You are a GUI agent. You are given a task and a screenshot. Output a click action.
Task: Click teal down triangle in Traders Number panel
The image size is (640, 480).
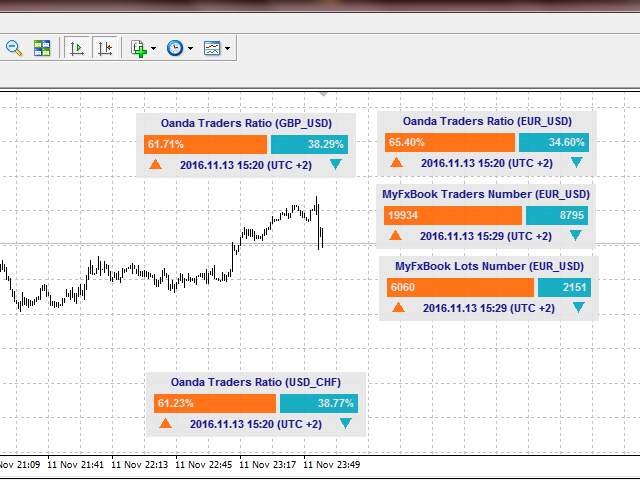576,235
